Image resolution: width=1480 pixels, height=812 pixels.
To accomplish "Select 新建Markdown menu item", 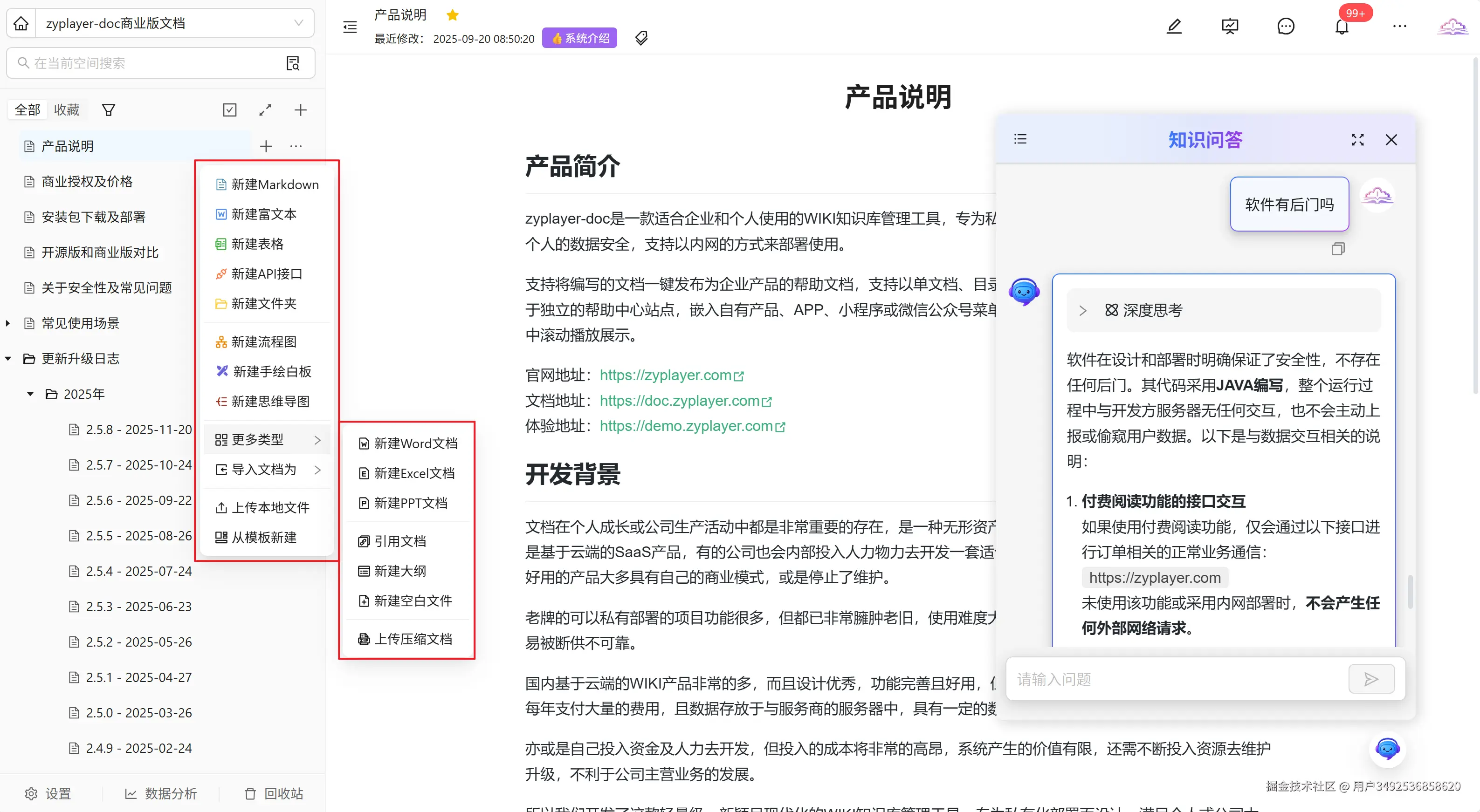I will (x=274, y=184).
